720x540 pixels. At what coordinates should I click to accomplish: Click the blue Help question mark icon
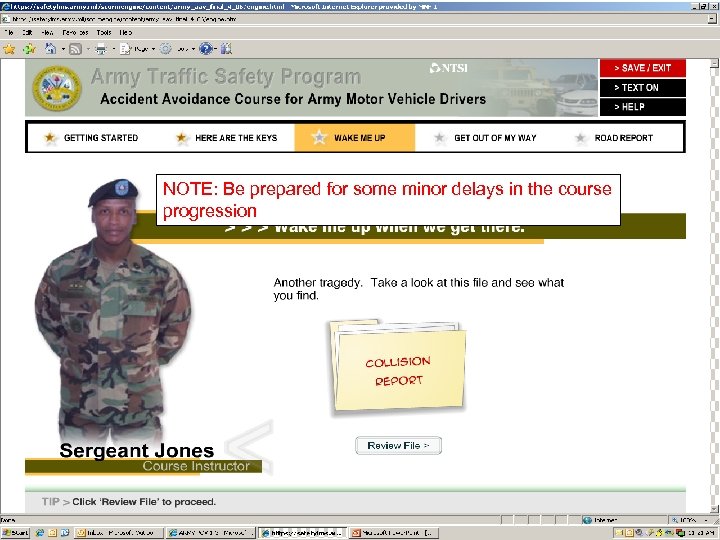[206, 49]
